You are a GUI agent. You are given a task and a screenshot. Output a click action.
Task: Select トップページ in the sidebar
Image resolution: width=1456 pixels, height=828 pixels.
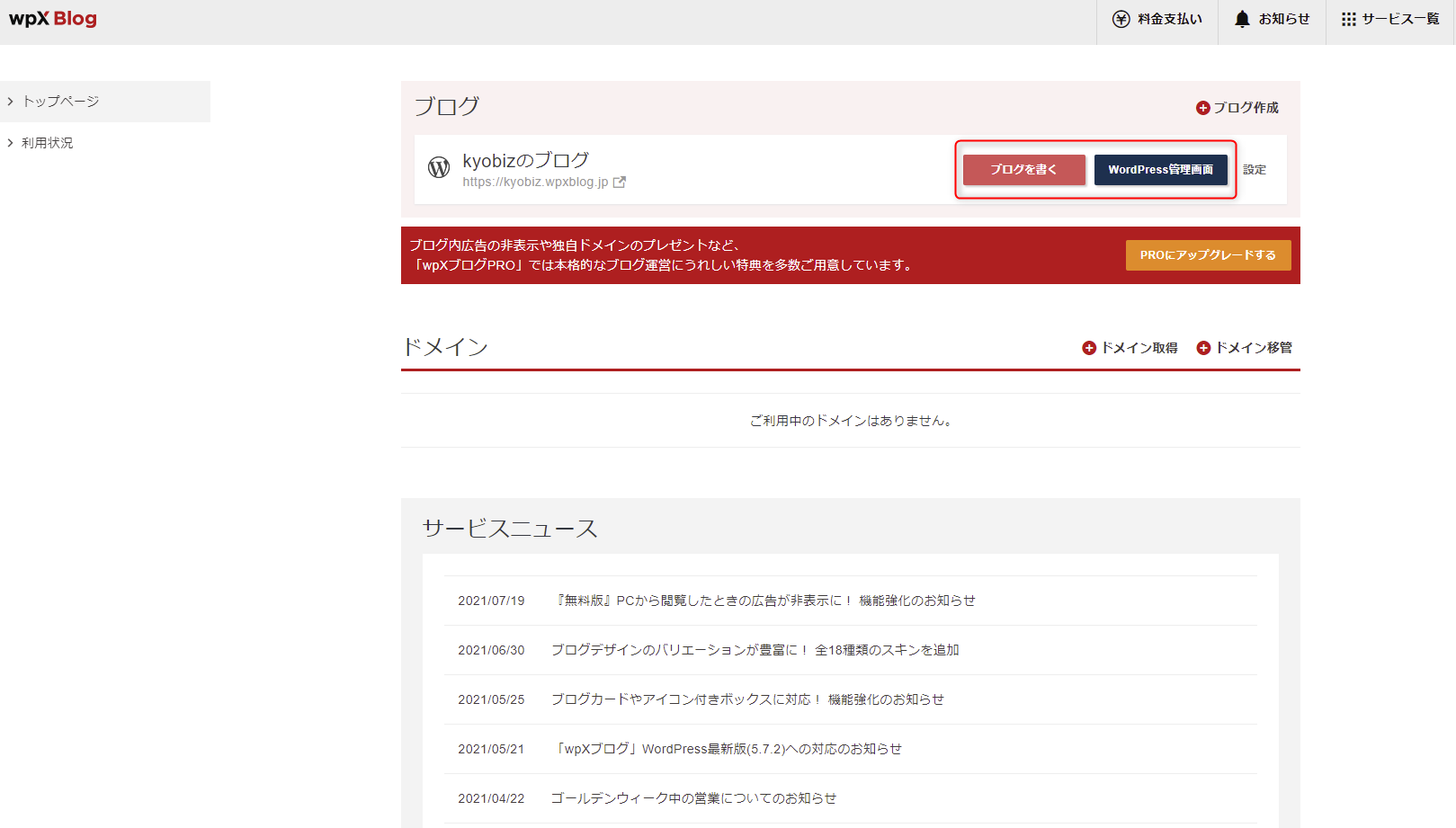click(105, 102)
